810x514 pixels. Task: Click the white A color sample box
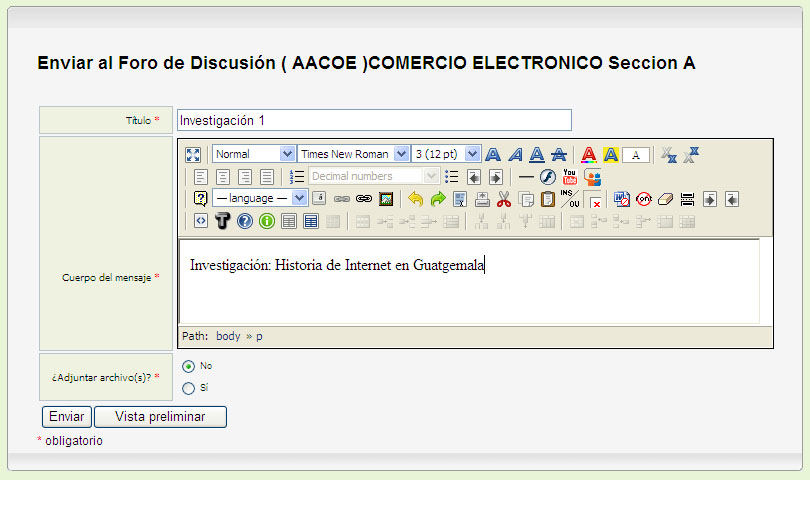click(636, 155)
